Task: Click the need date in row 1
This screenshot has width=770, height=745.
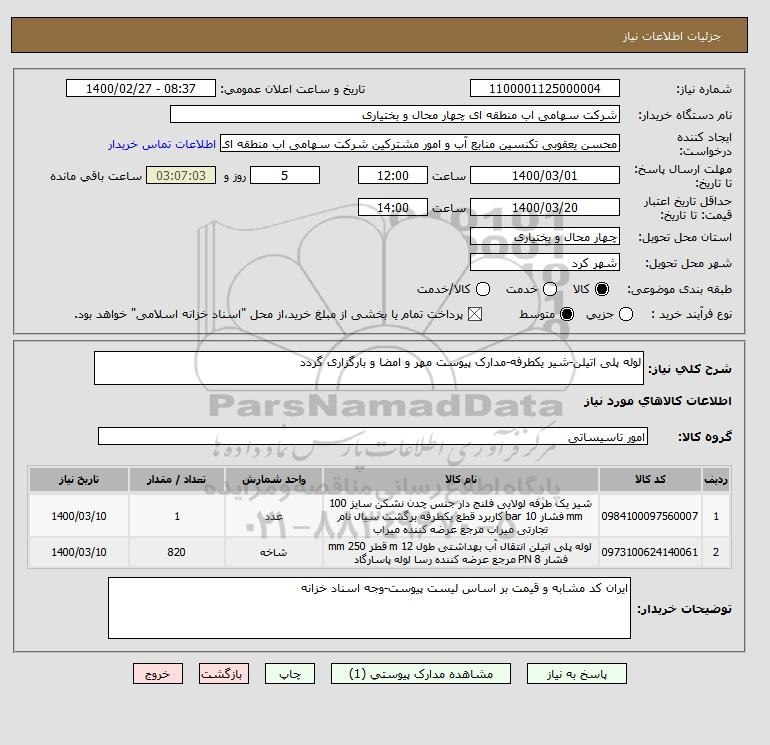Action: pos(79,516)
